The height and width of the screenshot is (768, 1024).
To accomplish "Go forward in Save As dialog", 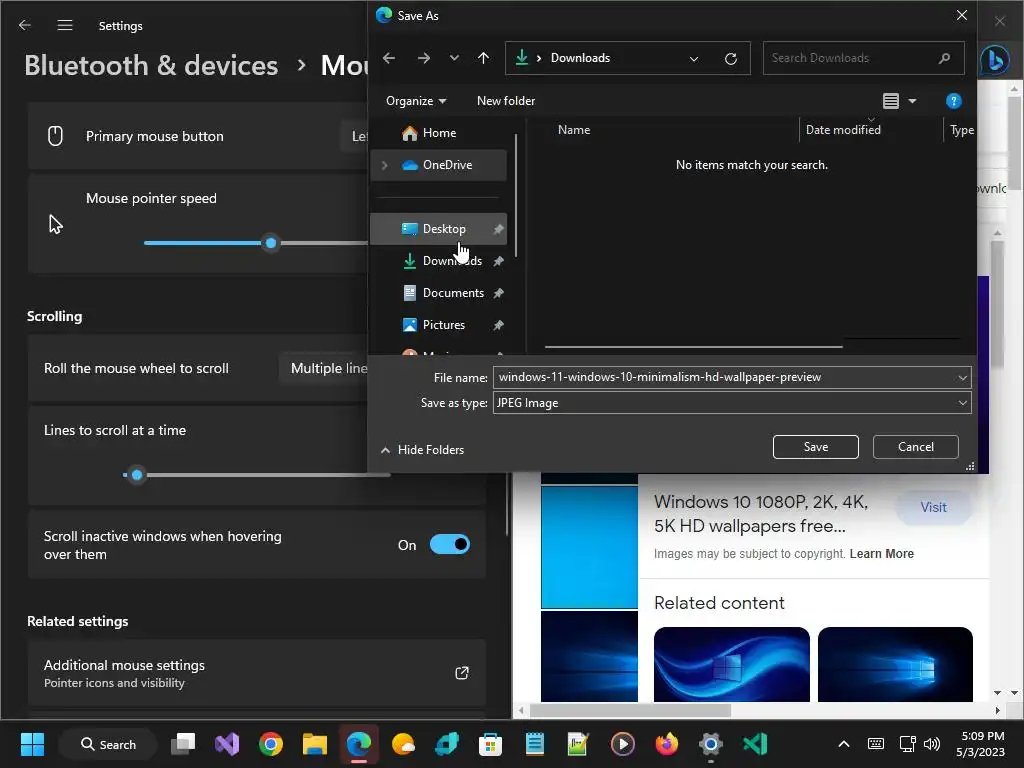I will coord(424,58).
